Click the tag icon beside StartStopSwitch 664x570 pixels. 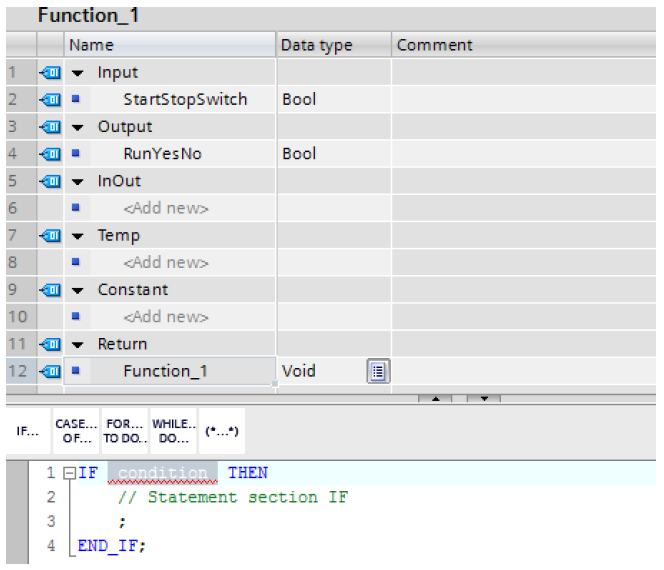point(50,100)
